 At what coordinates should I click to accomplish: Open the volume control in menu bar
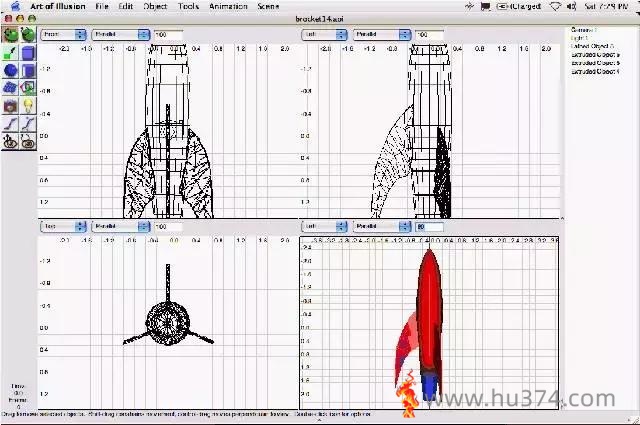[x=571, y=7]
